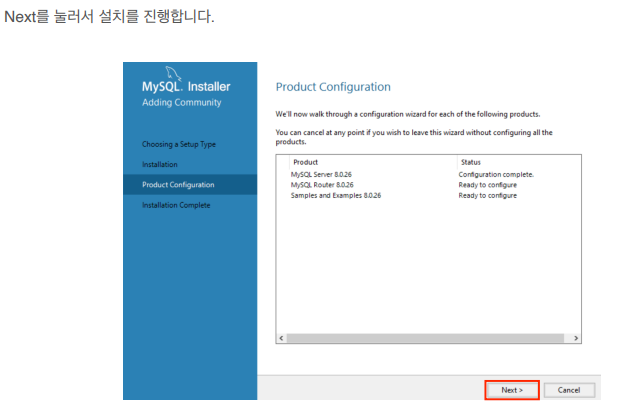This screenshot has height=404, width=618.
Task: Click the left scroll arrow of product list
Action: pyautogui.click(x=281, y=338)
